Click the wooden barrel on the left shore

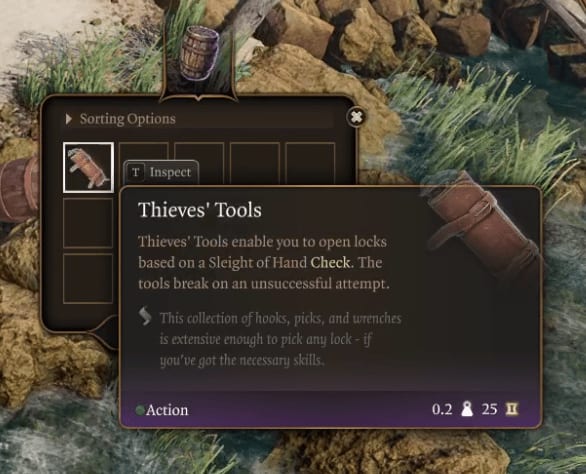click(x=19, y=189)
